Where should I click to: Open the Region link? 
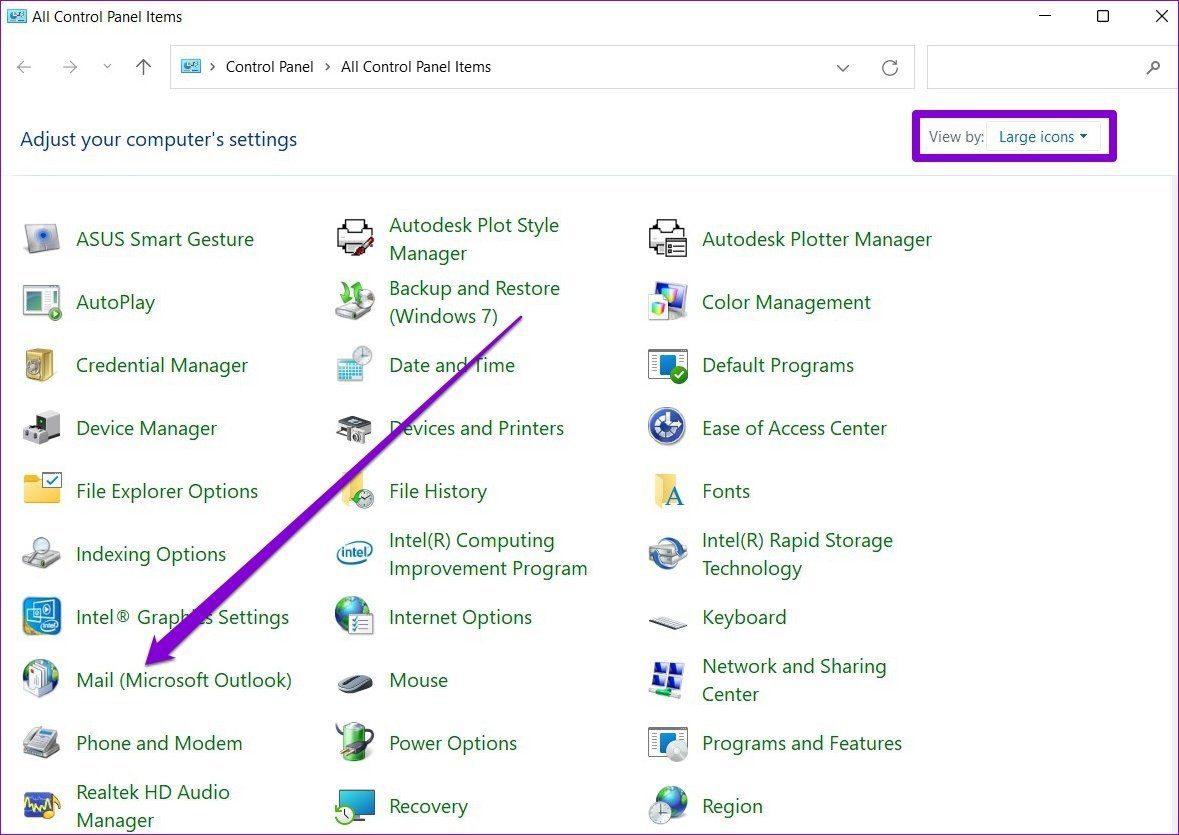(732, 806)
